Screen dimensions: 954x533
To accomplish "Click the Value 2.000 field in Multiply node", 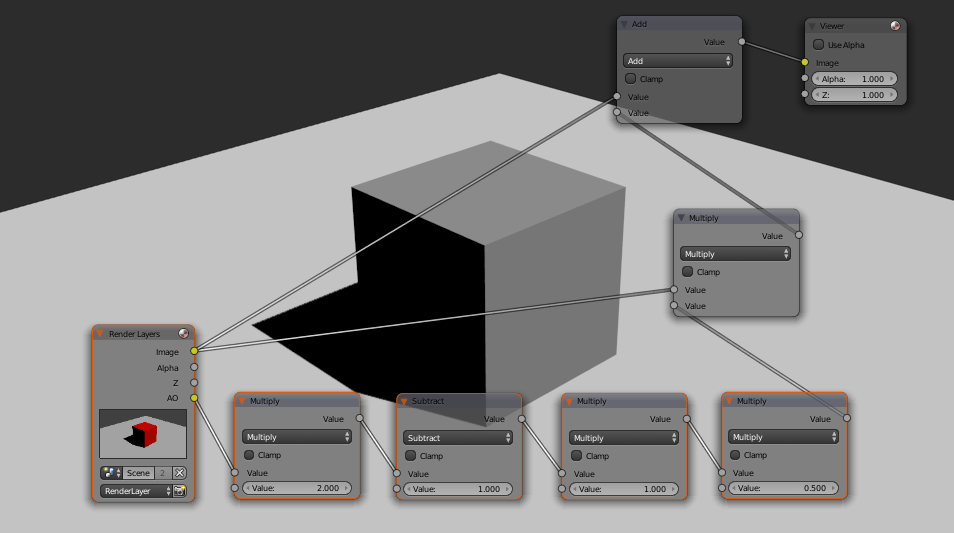I will coord(297,488).
